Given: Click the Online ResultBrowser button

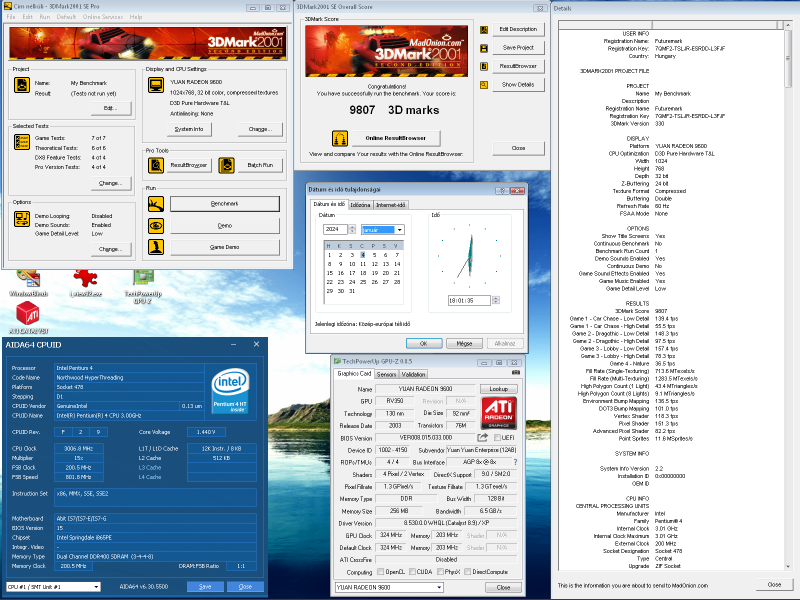Looking at the screenshot, I should point(395,138).
